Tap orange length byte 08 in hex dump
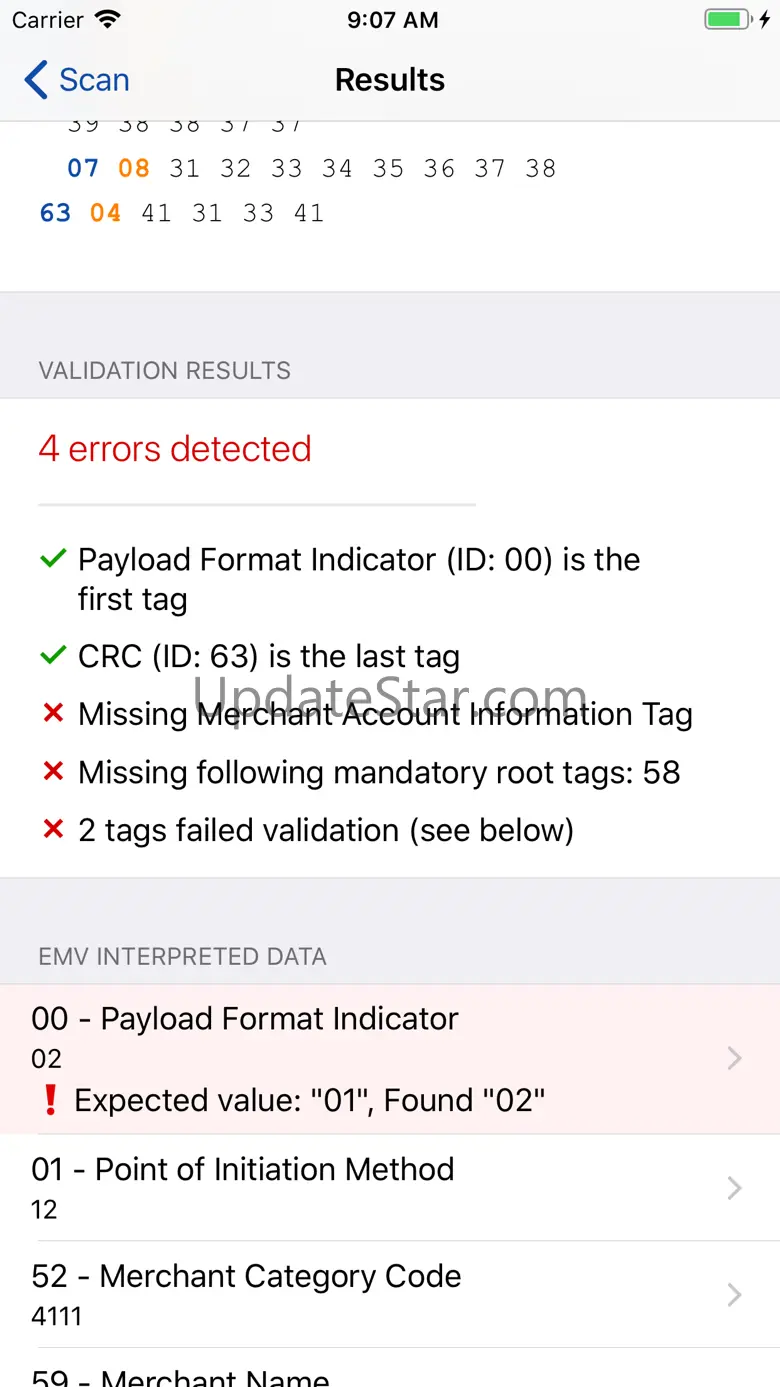The height and width of the screenshot is (1387, 780). pos(134,168)
